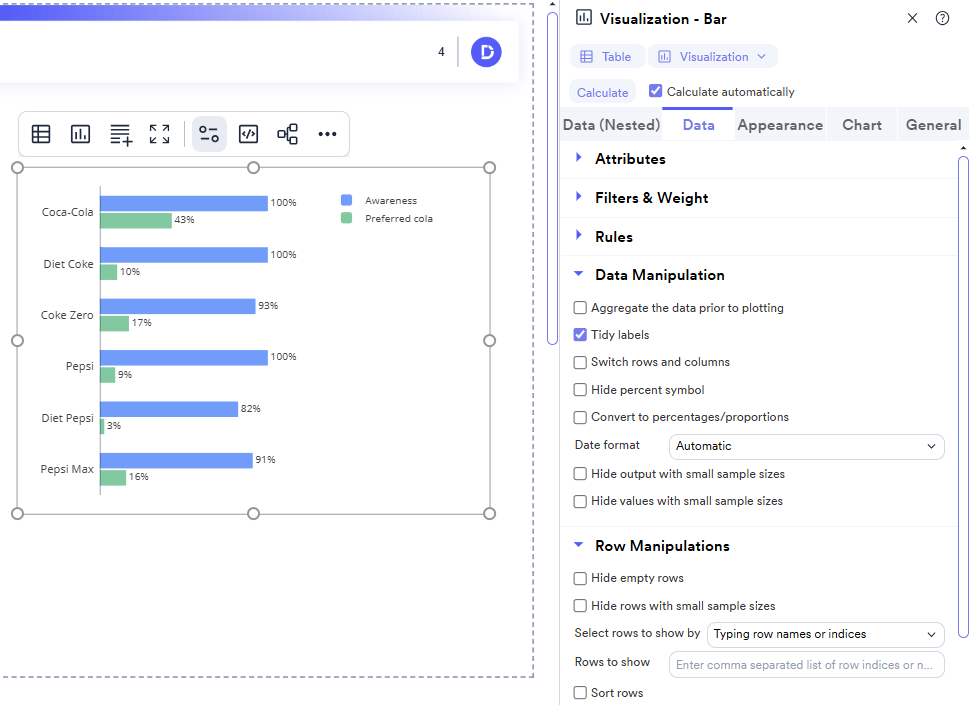Click the Preferred cola green legend swatch
The width and height of the screenshot is (969, 705).
pos(347,218)
